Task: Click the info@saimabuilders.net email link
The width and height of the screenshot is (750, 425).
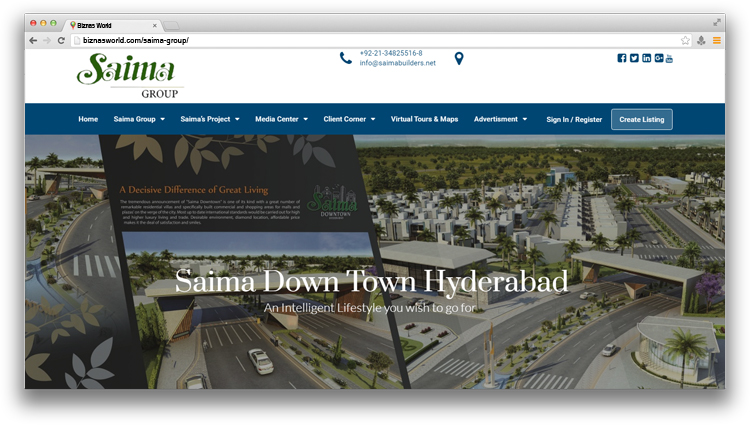Action: 397,63
